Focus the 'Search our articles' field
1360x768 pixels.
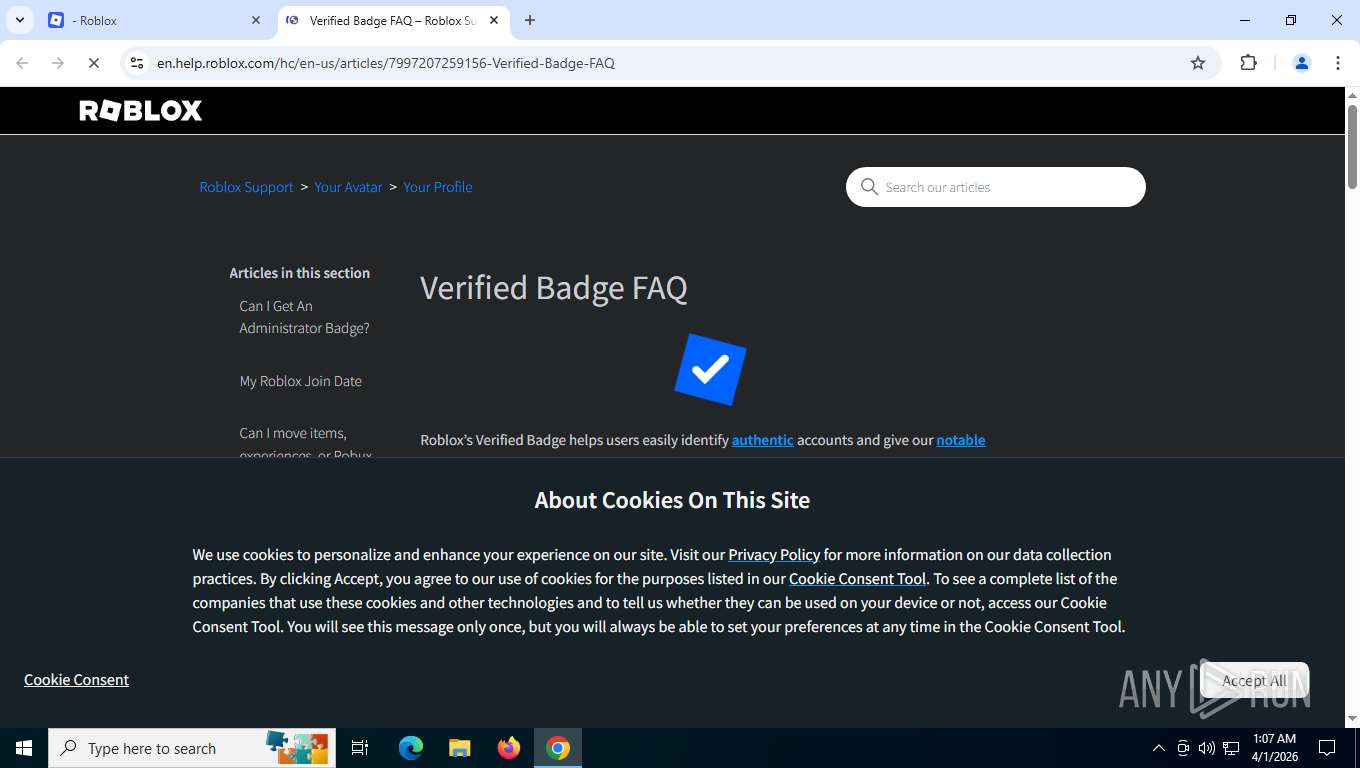tap(996, 187)
